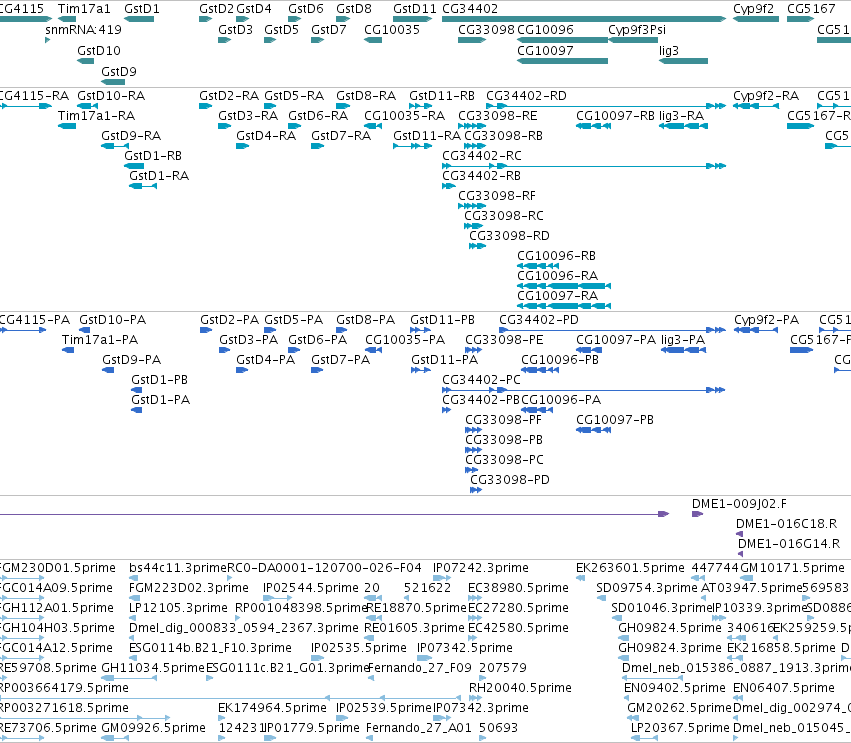Click the CG34402-RD transcript label
Viewport: 851px width, 743px height.
tap(526, 96)
